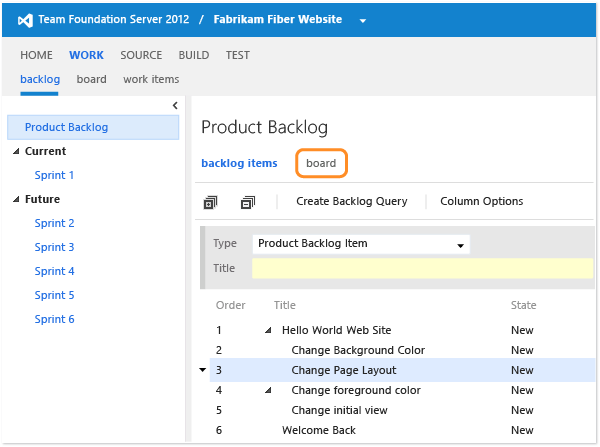Click the Visual Studio logo icon
Viewport: 600px width, 447px height.
[25, 20]
